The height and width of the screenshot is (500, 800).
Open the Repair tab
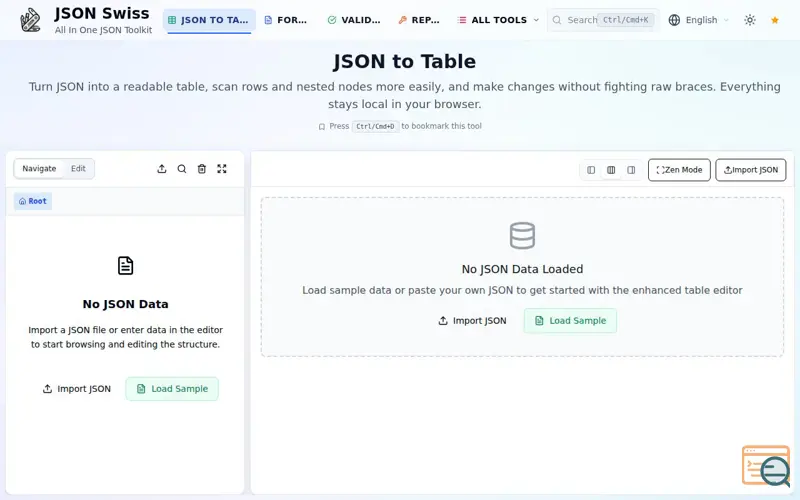[419, 20]
